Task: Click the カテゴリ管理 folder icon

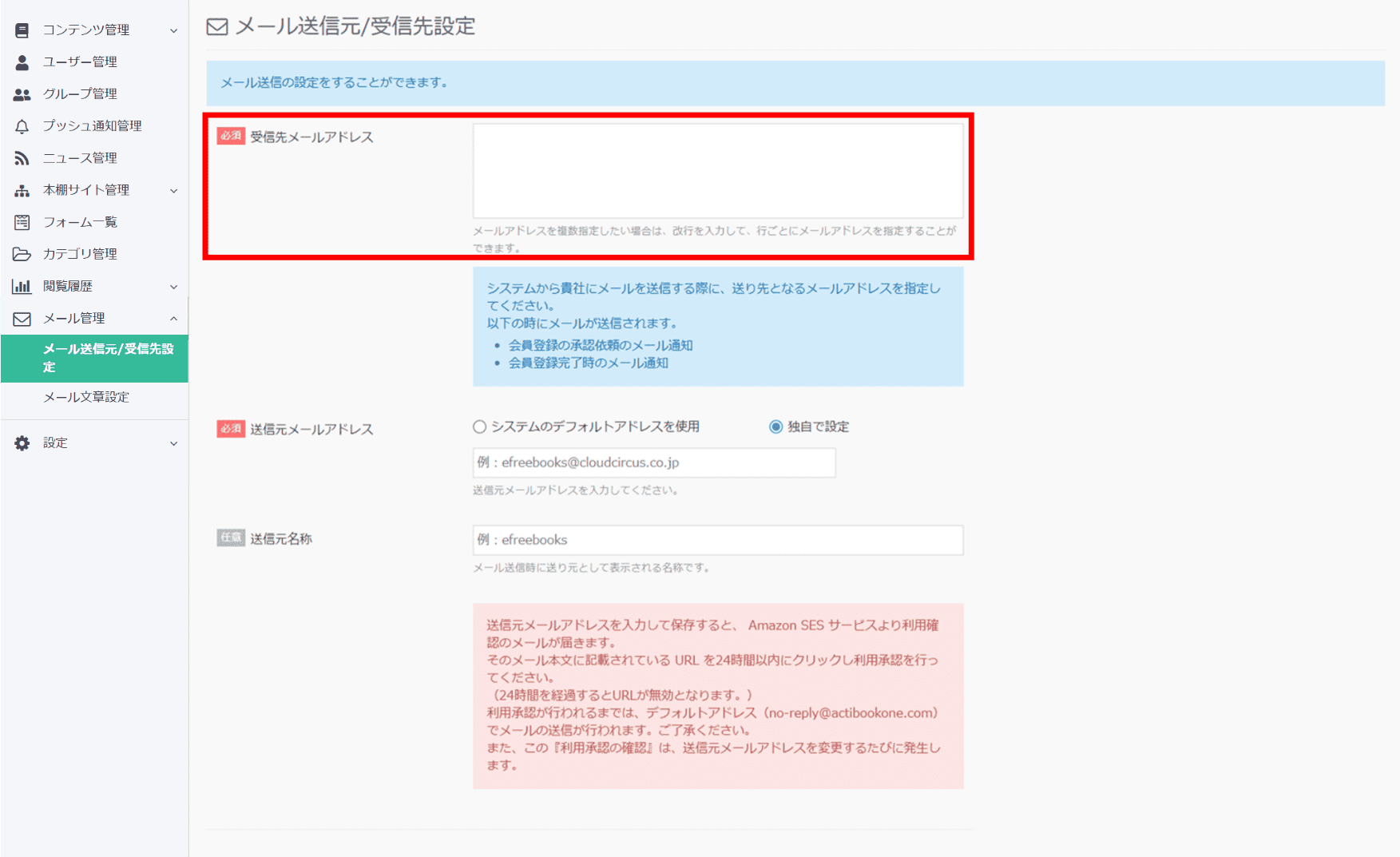Action: (x=20, y=254)
